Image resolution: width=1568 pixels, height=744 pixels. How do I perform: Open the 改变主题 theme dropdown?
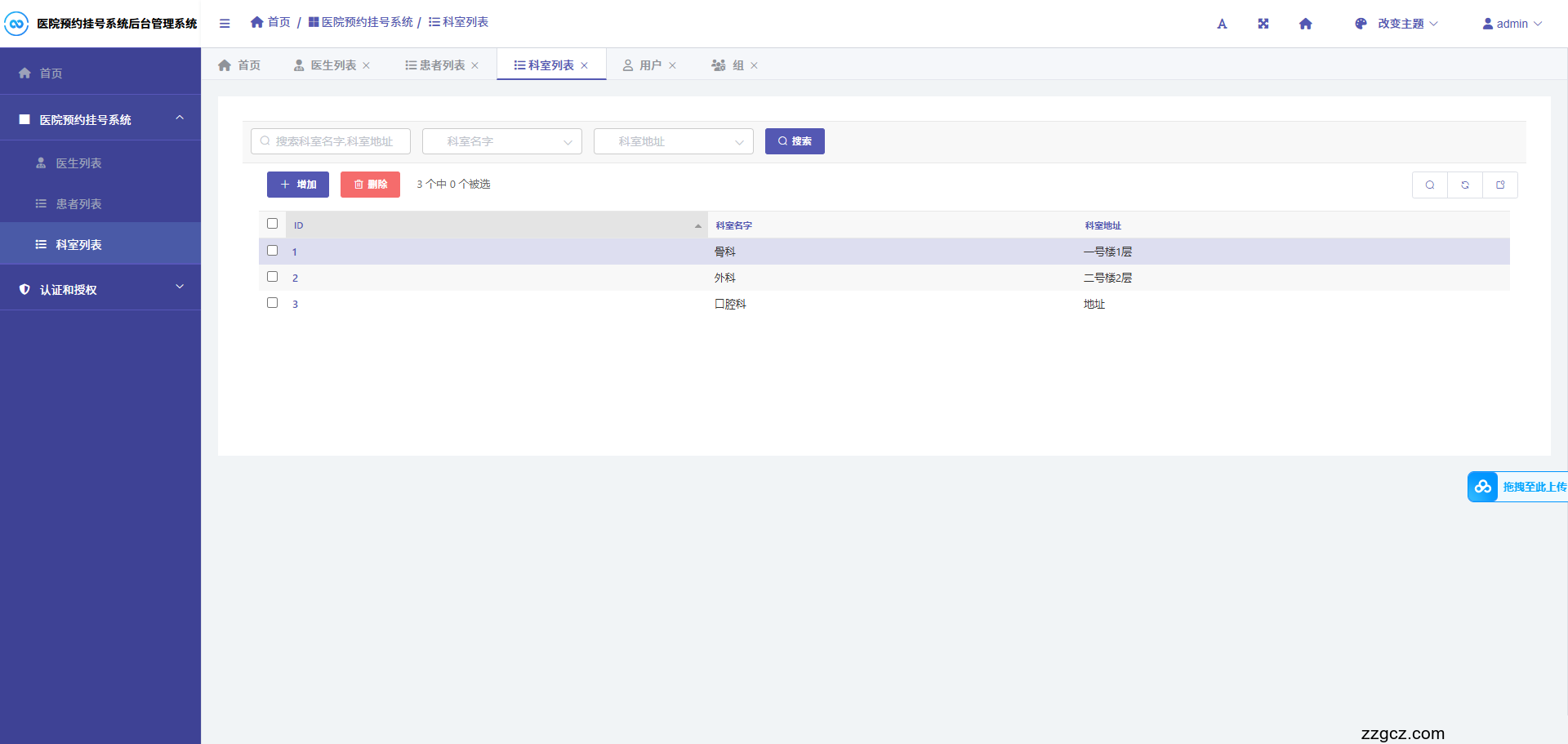pyautogui.click(x=1396, y=24)
